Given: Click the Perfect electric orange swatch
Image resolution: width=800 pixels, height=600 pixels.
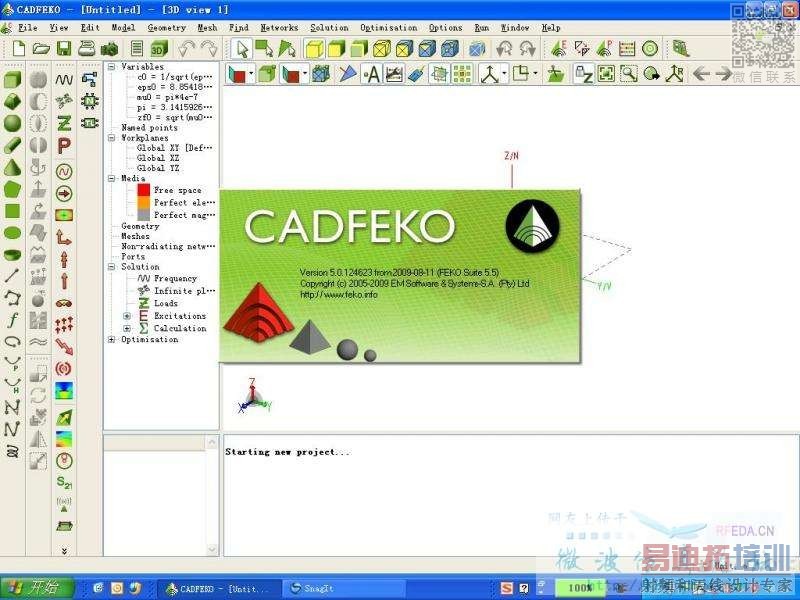Looking at the screenshot, I should tap(144, 202).
